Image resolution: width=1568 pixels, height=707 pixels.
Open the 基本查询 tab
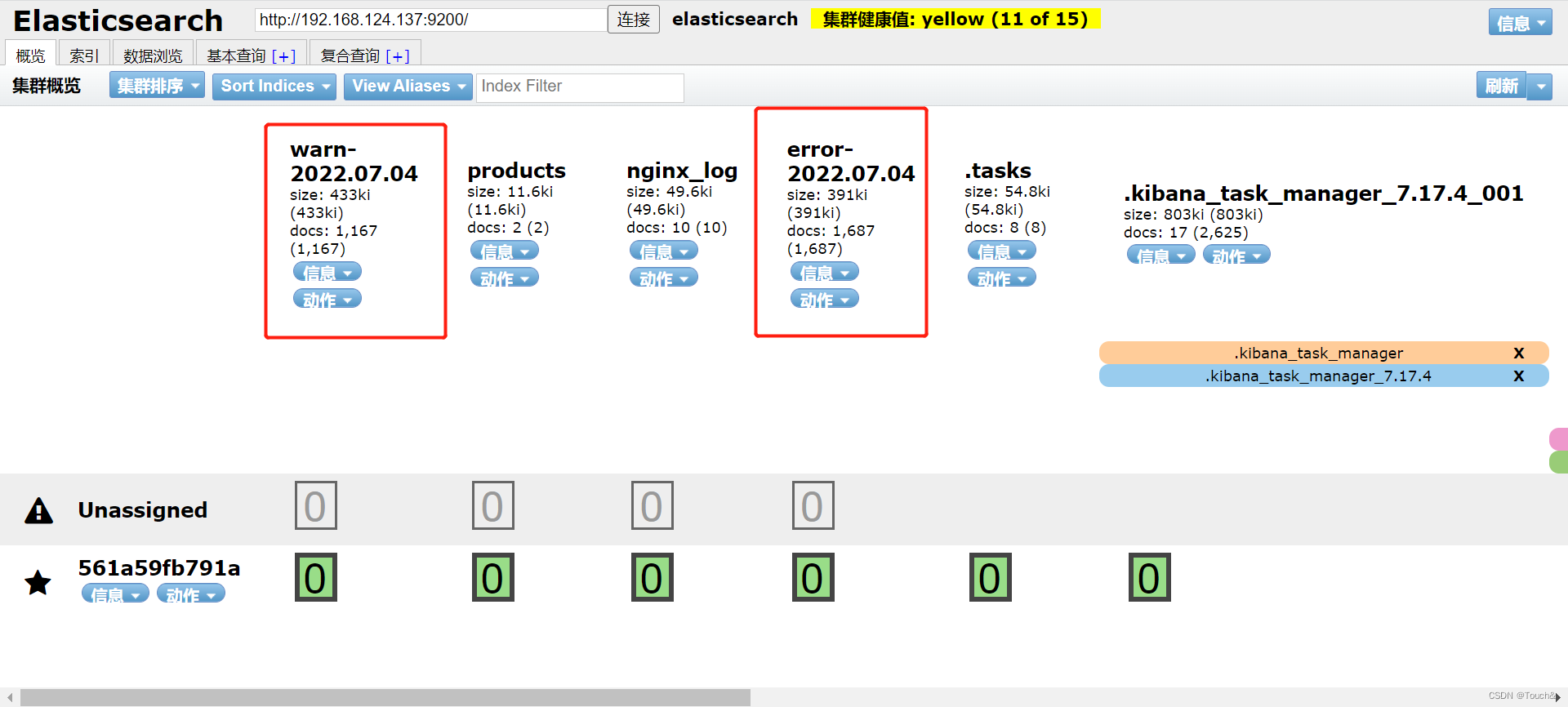[x=252, y=54]
